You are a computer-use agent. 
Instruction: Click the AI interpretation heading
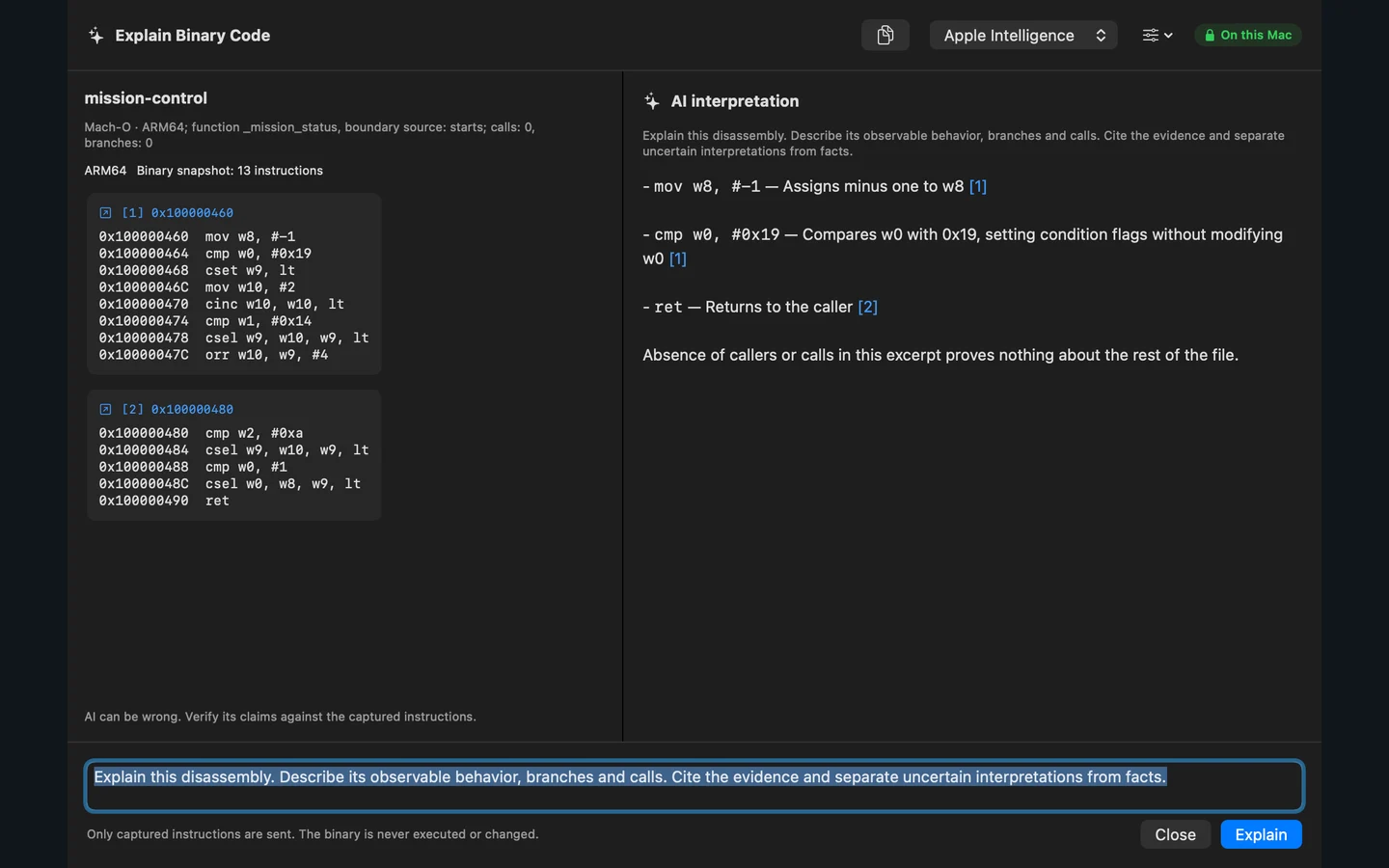pos(735,101)
